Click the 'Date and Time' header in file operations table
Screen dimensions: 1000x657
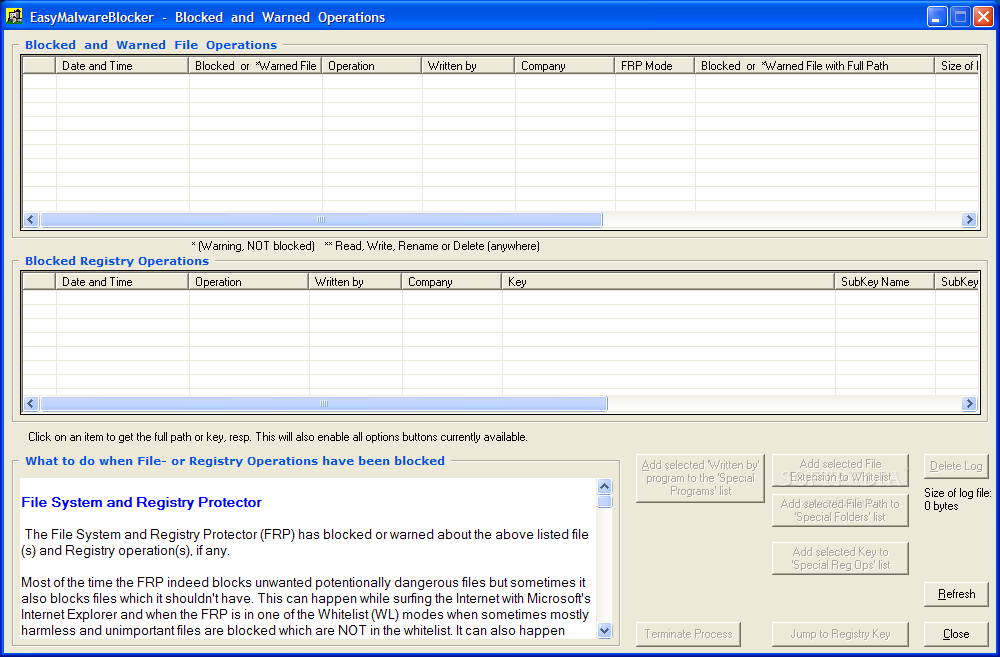[x=122, y=65]
